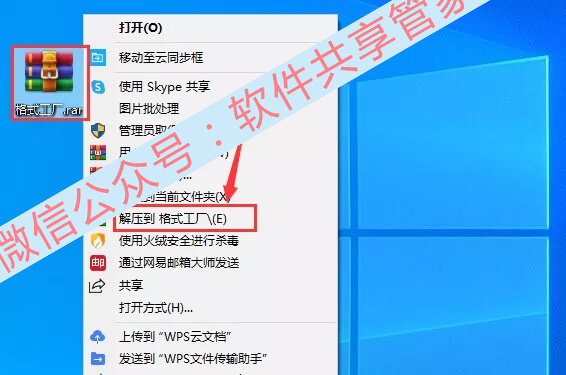The height and width of the screenshot is (375, 566).
Task: Select 通过网易邮箱大师发送 entry
Action: [179, 263]
